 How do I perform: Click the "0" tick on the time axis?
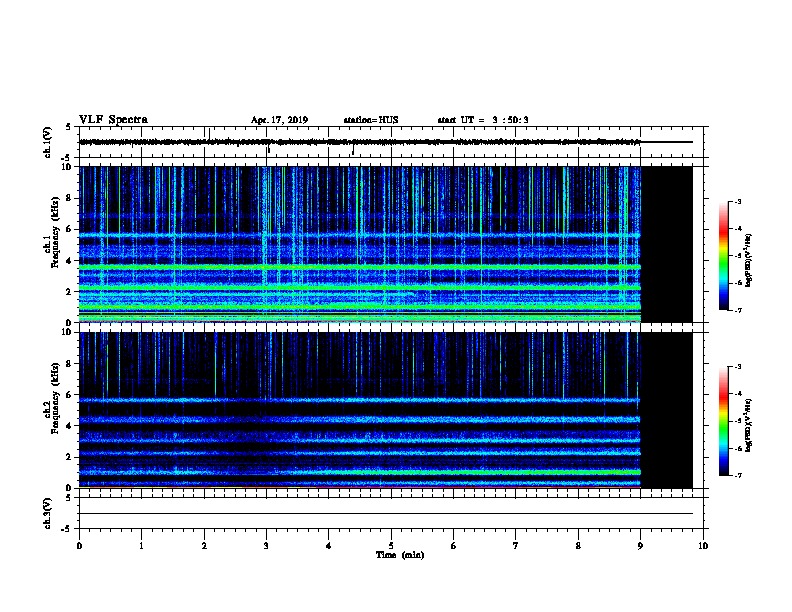point(79,546)
